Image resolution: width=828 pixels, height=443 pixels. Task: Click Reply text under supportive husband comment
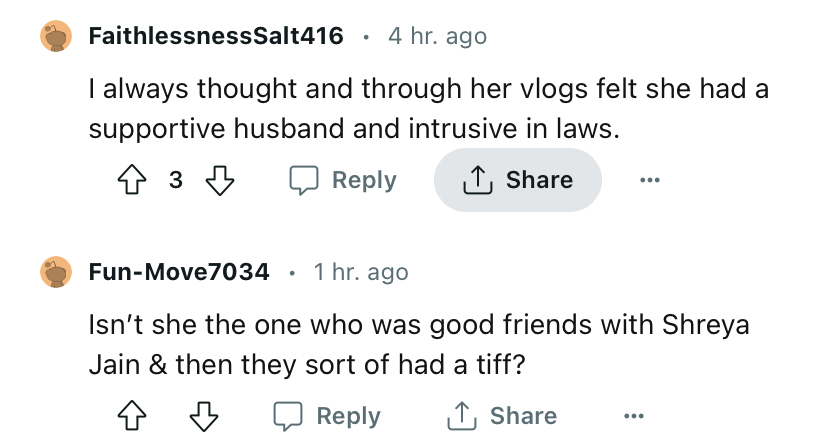pos(364,180)
